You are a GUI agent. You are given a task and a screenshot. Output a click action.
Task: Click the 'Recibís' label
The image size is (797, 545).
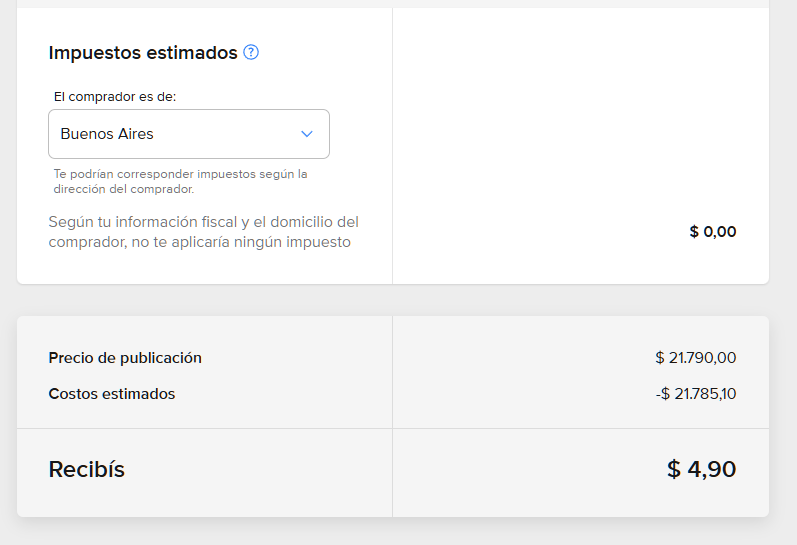point(86,469)
